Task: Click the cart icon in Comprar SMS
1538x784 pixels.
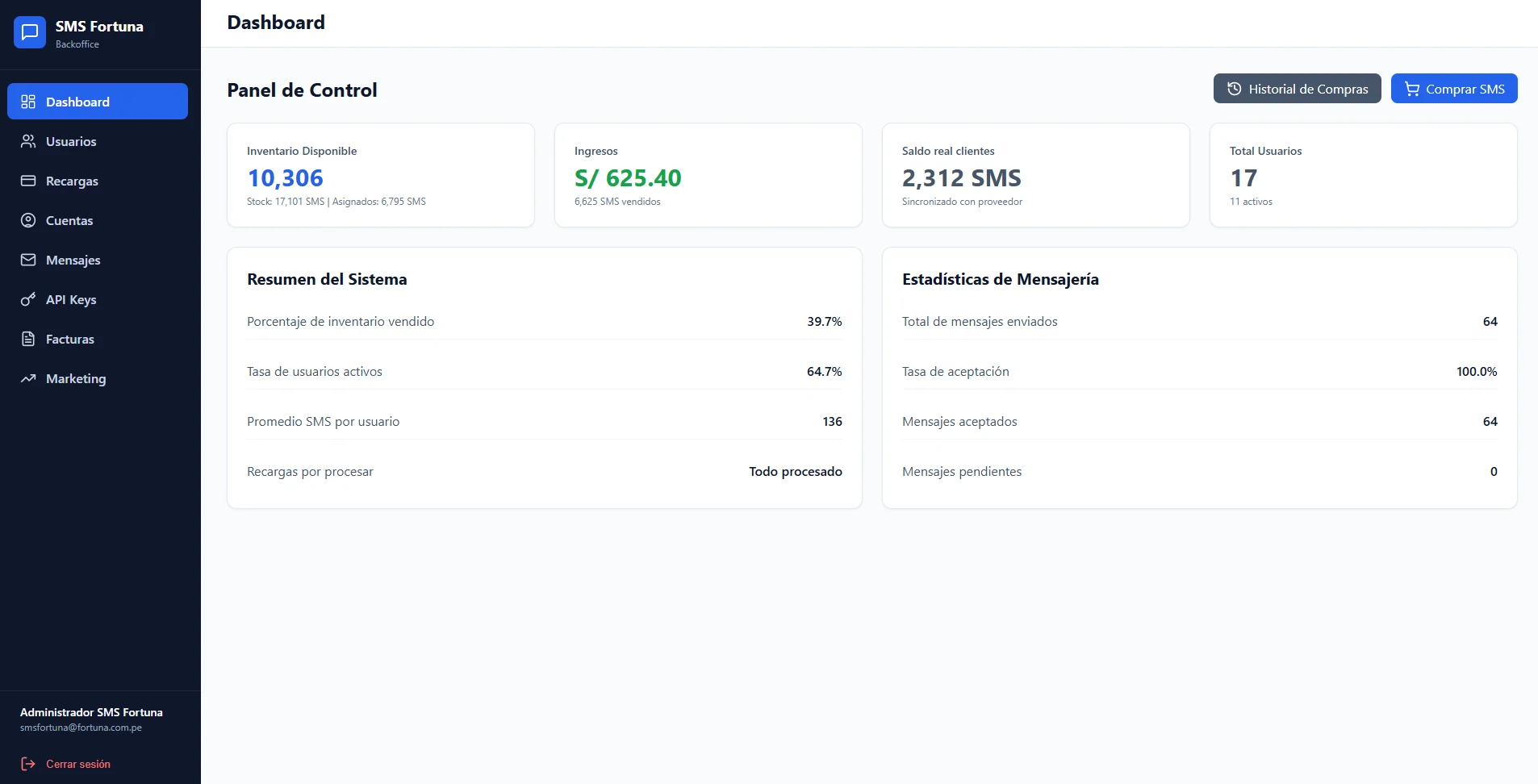Action: pos(1411,89)
